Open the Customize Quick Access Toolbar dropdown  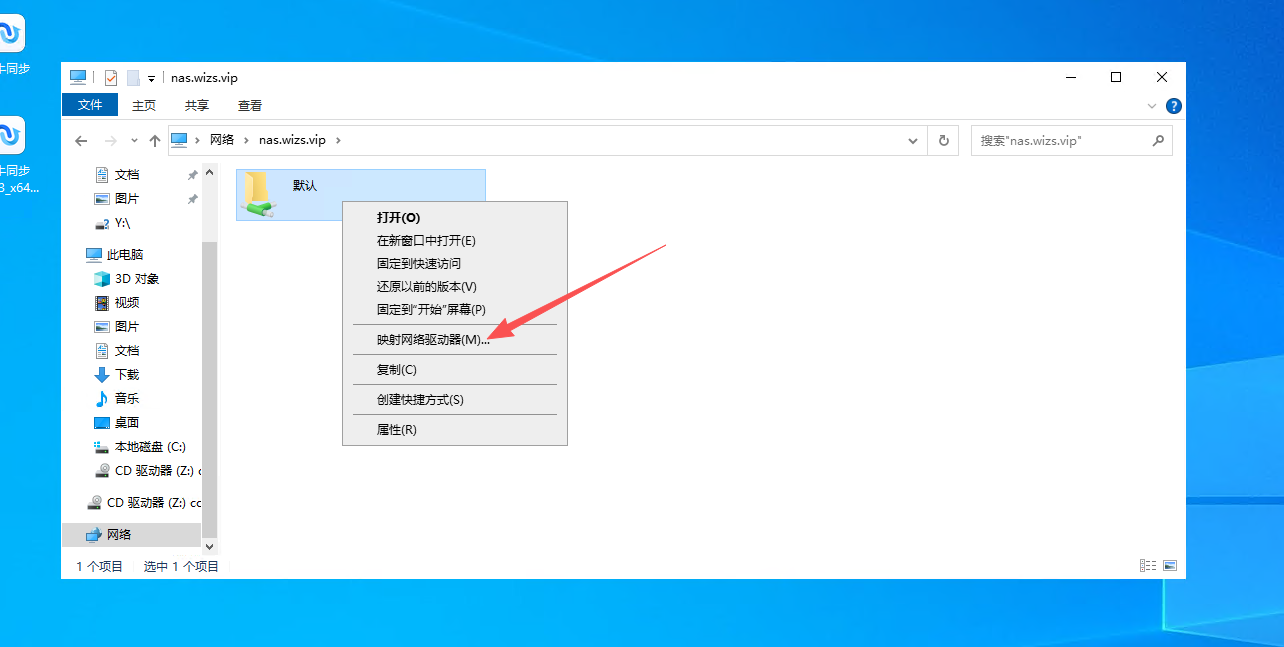coord(152,78)
